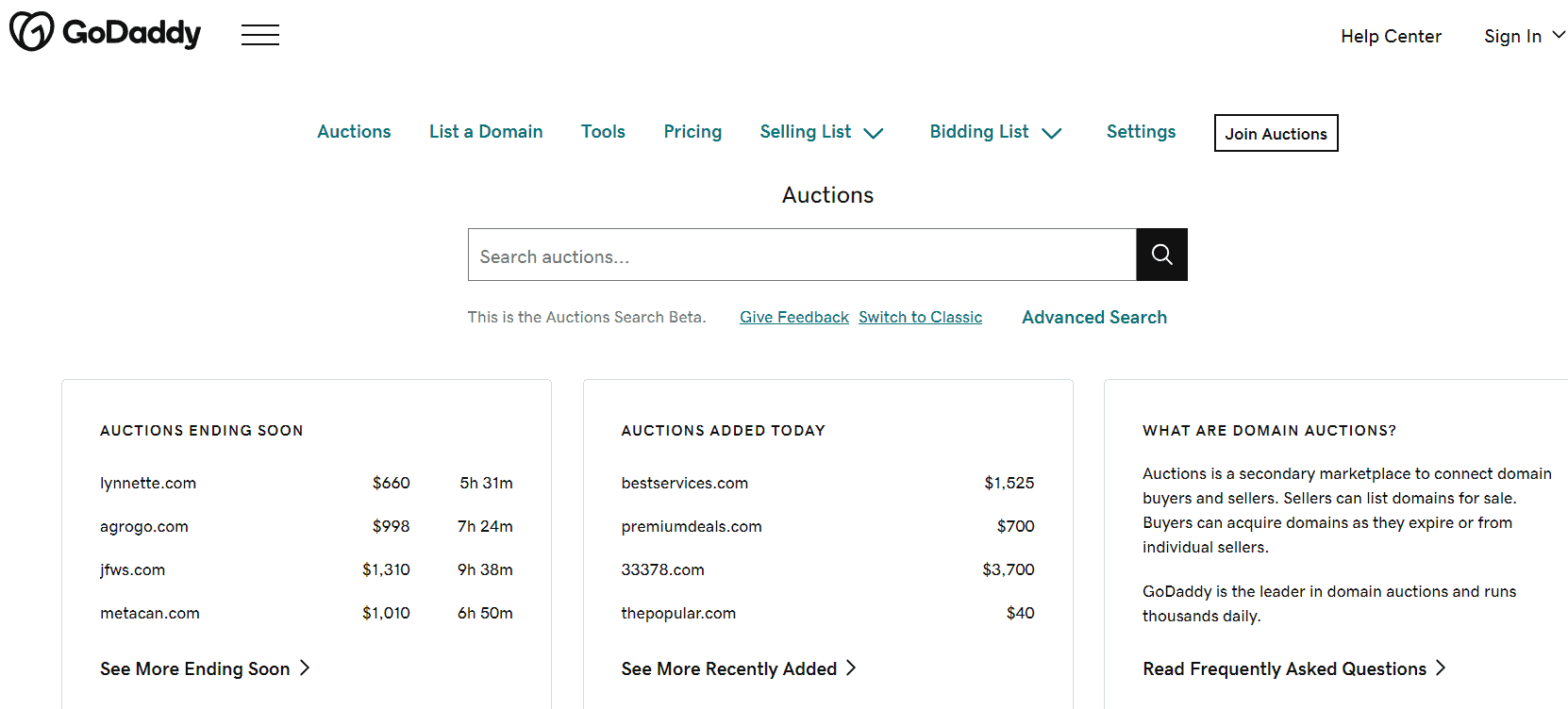Switch to Classic search view
The image size is (1568, 709).
point(920,318)
